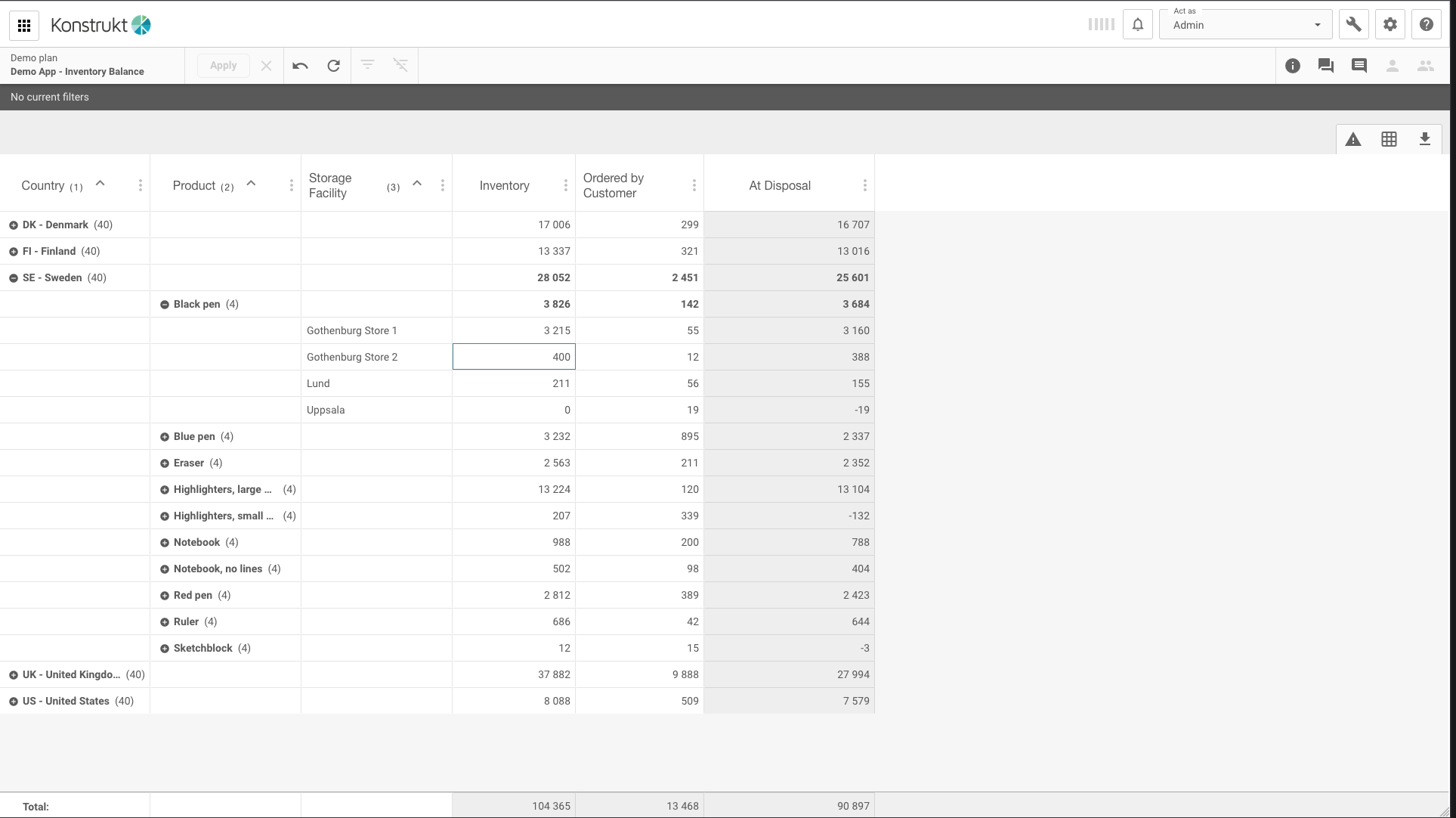
Task: Click the warning triangle above the grid
Action: click(x=1353, y=139)
